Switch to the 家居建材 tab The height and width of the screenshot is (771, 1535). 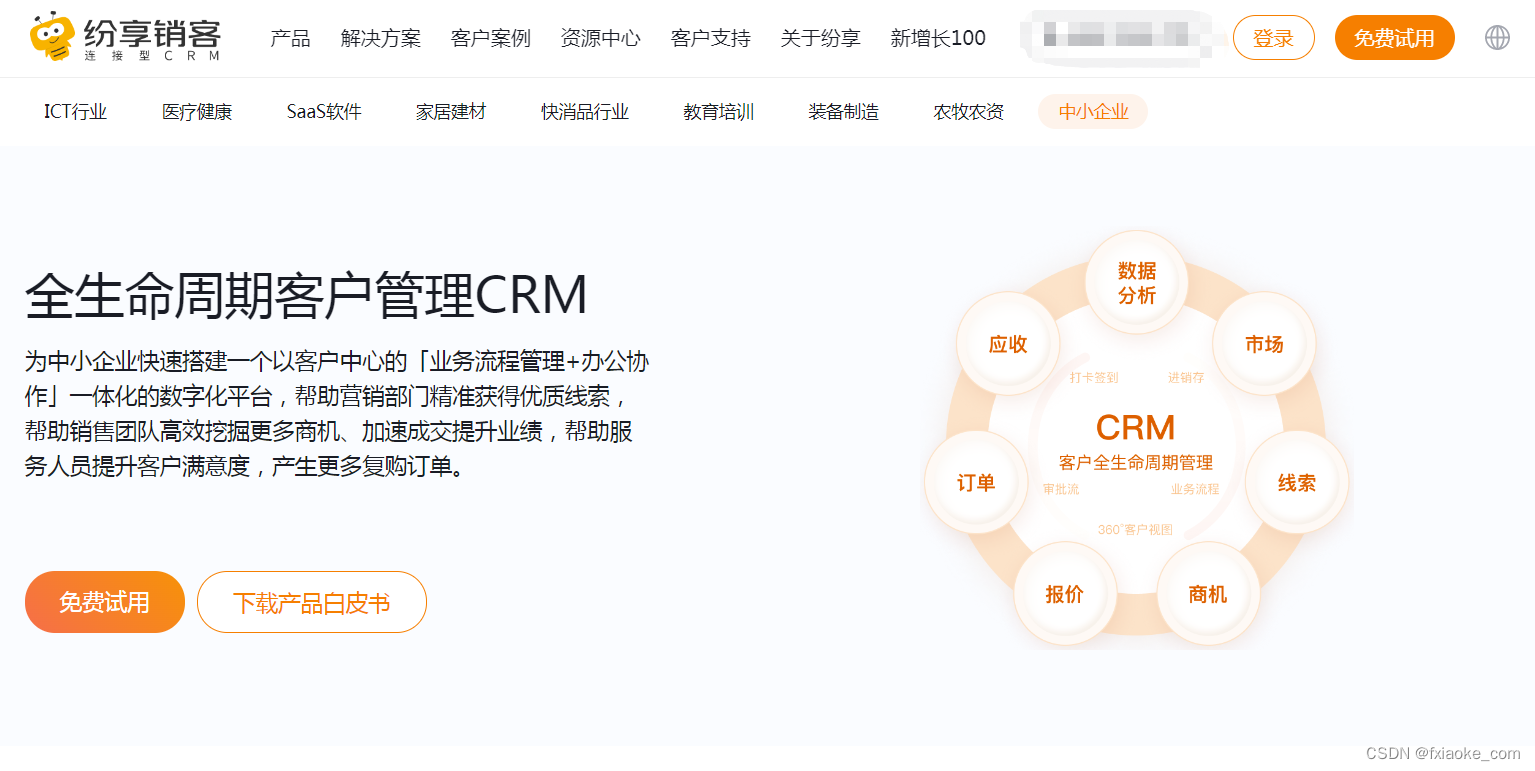tap(451, 112)
